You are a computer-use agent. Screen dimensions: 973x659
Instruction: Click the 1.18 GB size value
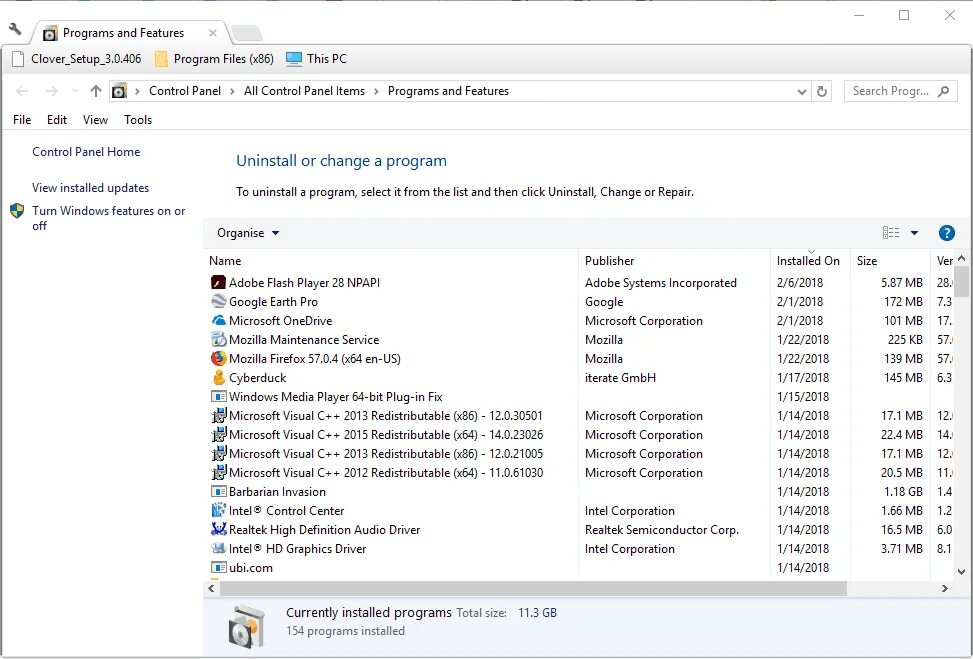[902, 491]
